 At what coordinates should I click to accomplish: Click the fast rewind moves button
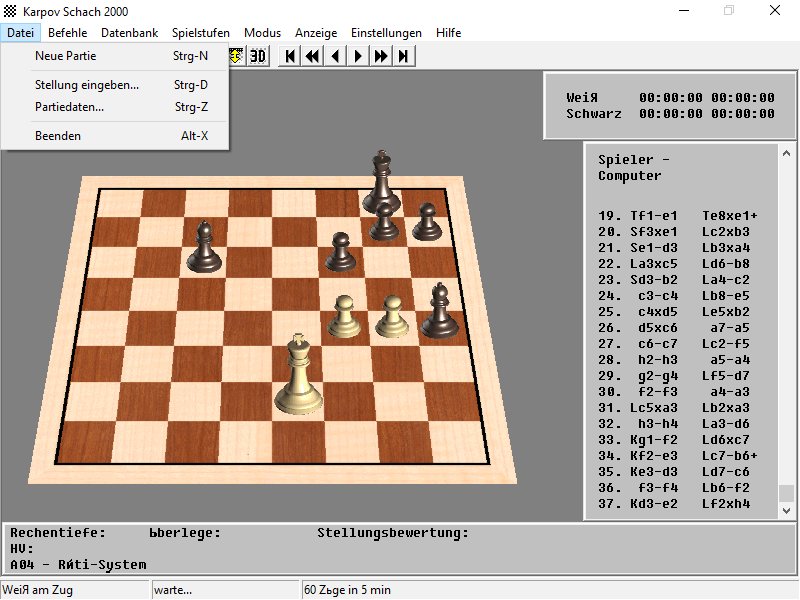pyautogui.click(x=313, y=56)
